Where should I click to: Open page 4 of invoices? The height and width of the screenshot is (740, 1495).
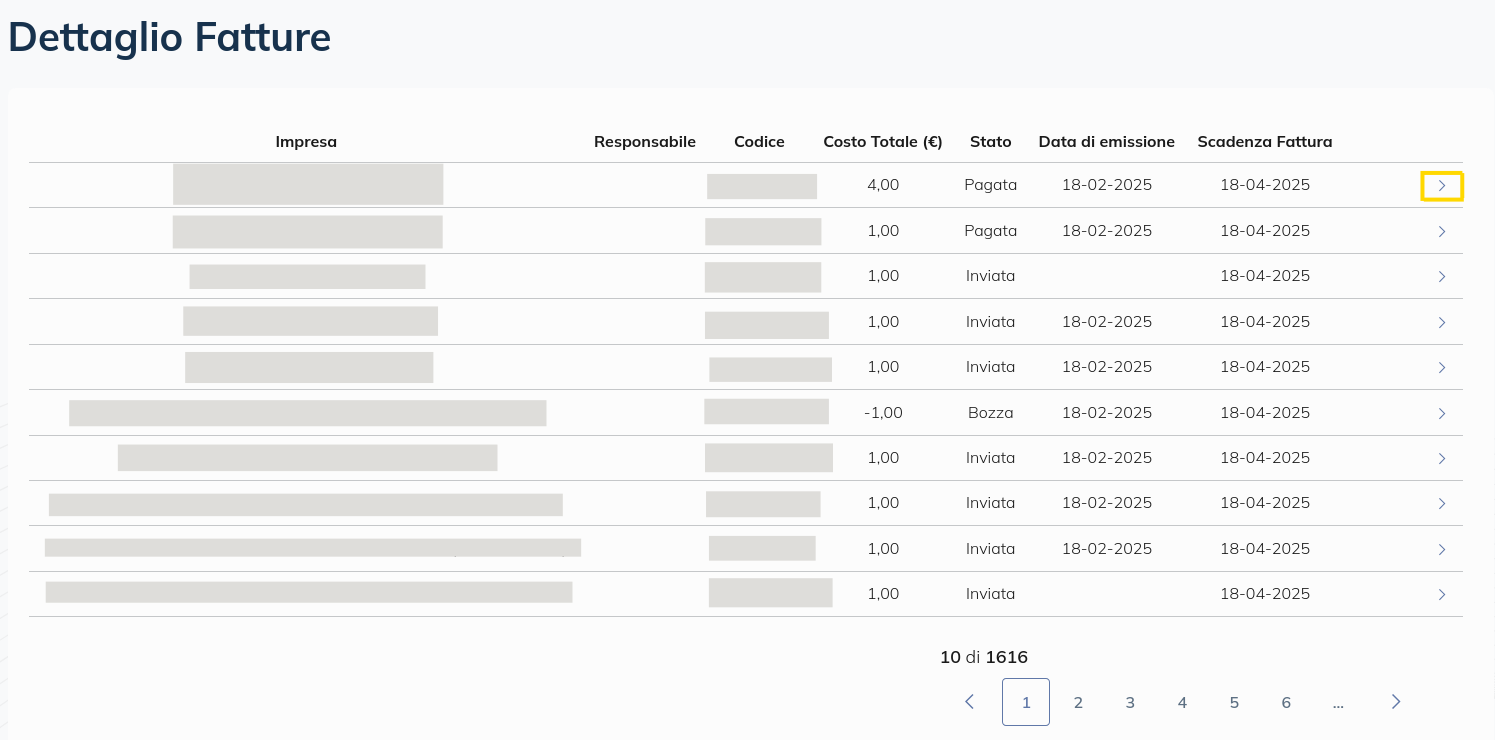point(1182,702)
